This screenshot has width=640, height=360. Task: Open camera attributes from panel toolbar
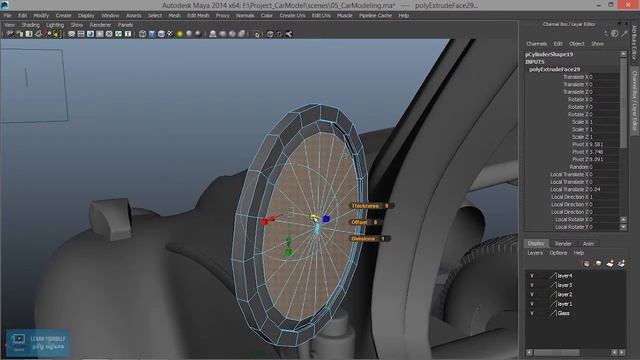tap(19, 34)
